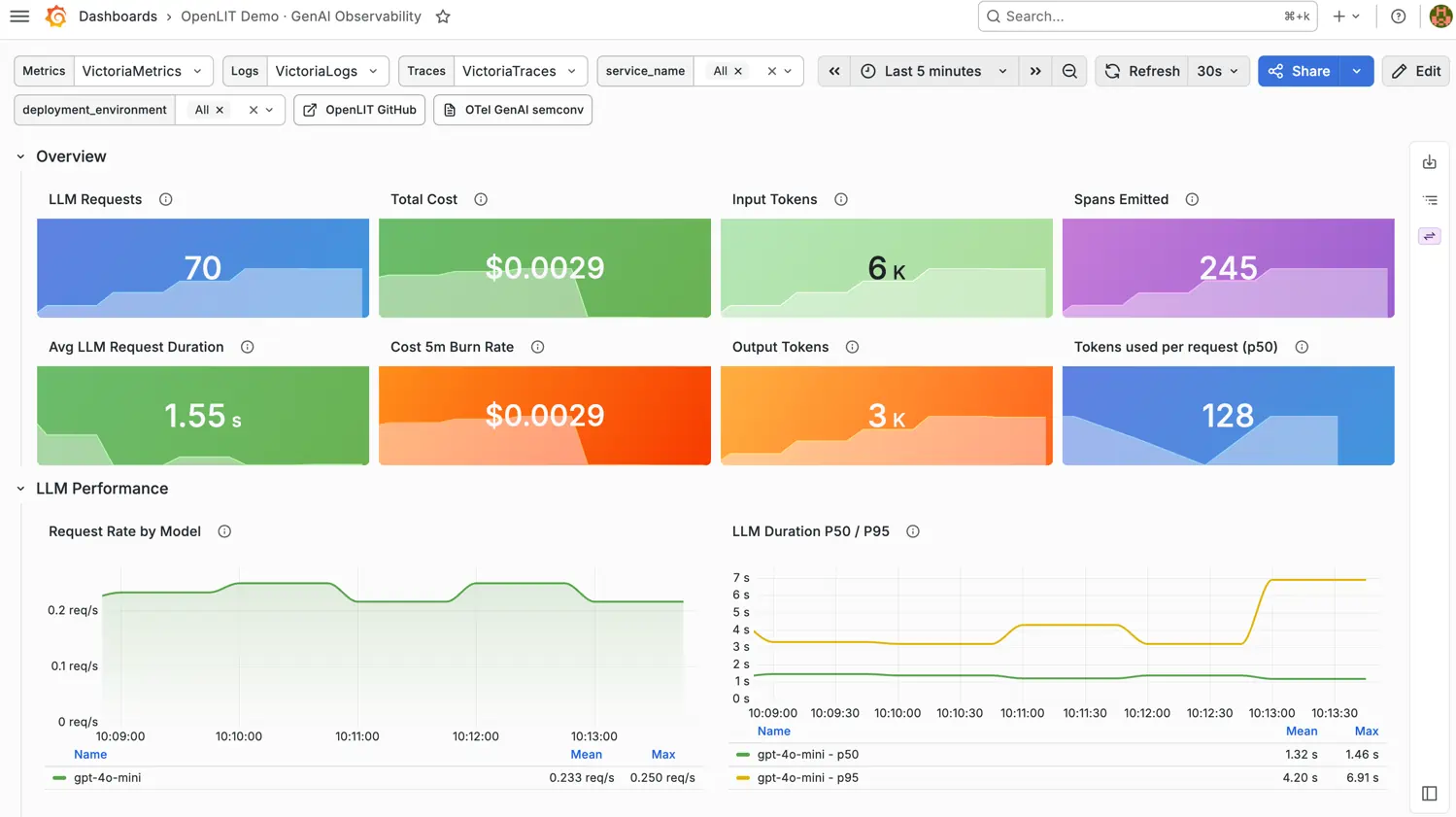Click the green p50 legend color swatch

tap(743, 755)
